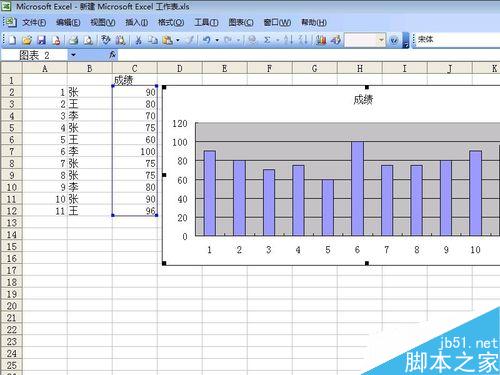Image resolution: width=500 pixels, height=375 pixels.
Task: Open the 图表(C) menu
Action: click(241, 23)
